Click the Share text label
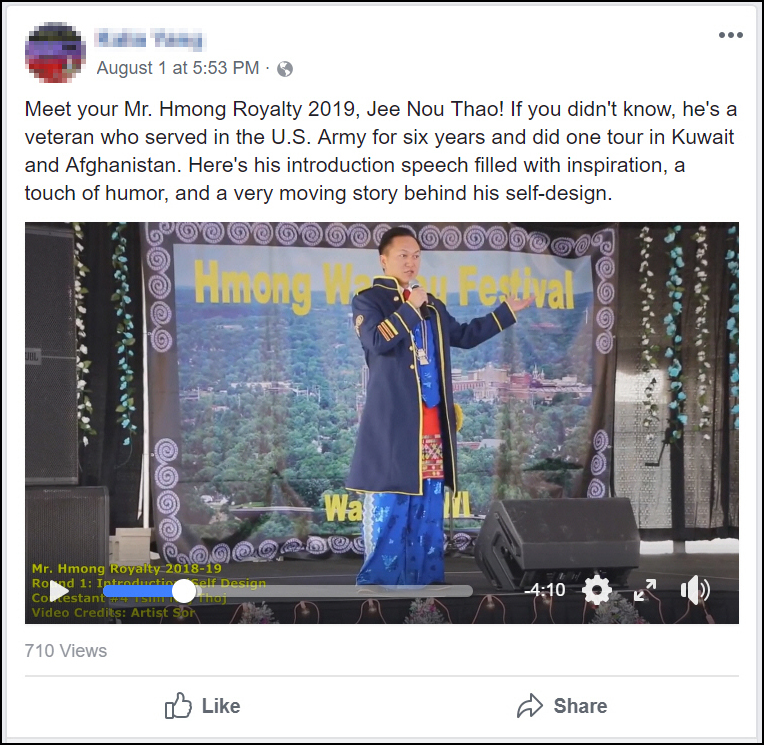 coord(580,706)
